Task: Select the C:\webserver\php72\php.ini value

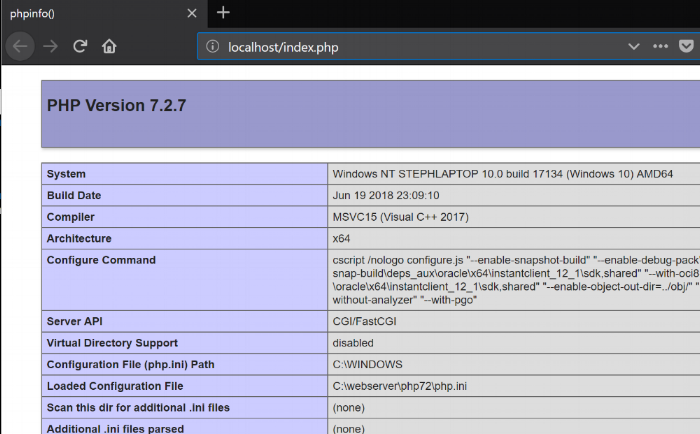Action: (x=400, y=386)
